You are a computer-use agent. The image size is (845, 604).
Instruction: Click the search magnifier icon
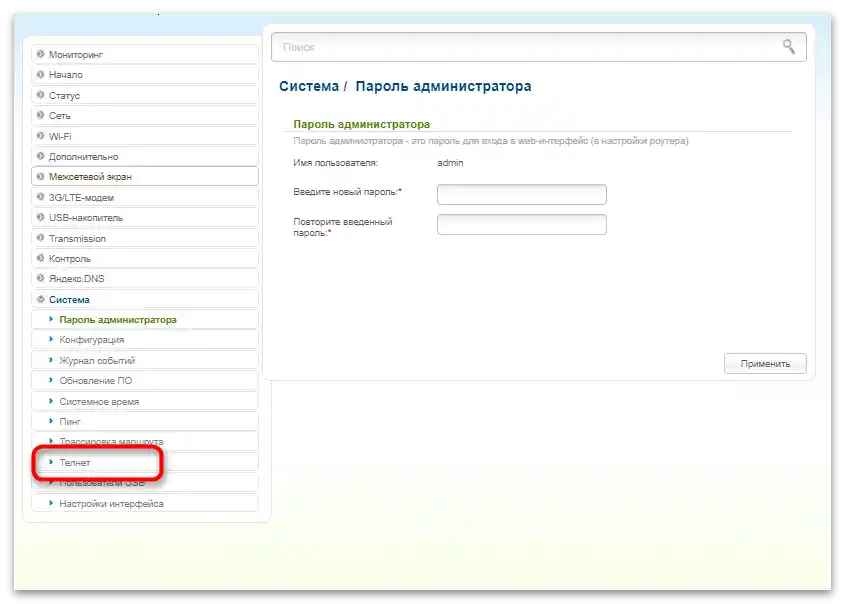(x=788, y=47)
